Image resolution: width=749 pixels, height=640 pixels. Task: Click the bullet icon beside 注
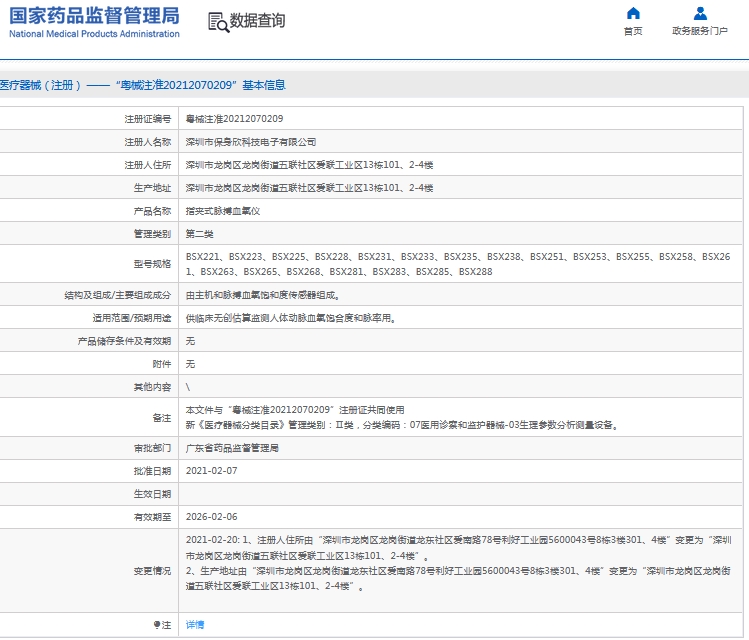coord(156,625)
